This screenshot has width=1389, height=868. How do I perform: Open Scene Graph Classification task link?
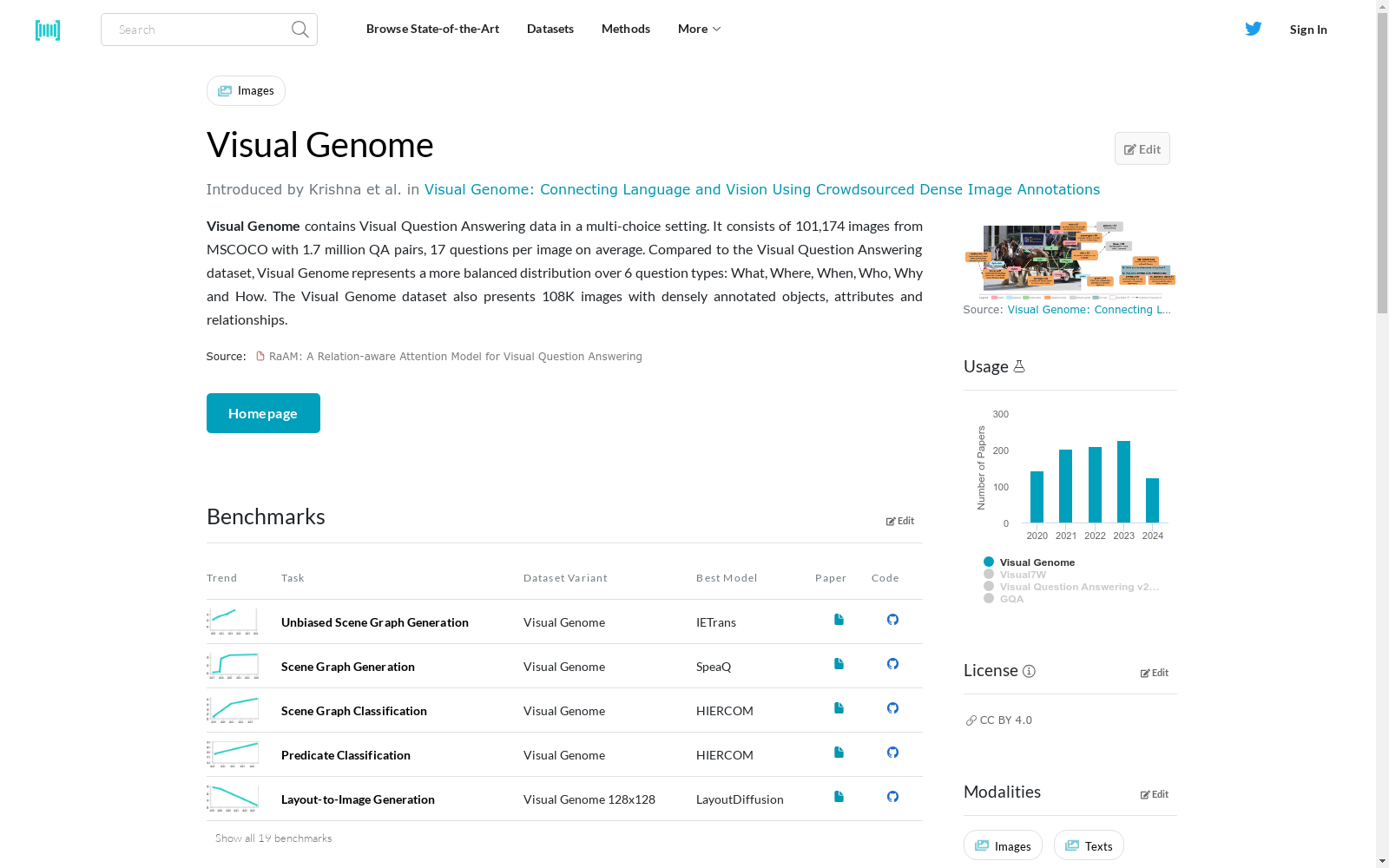coord(354,711)
